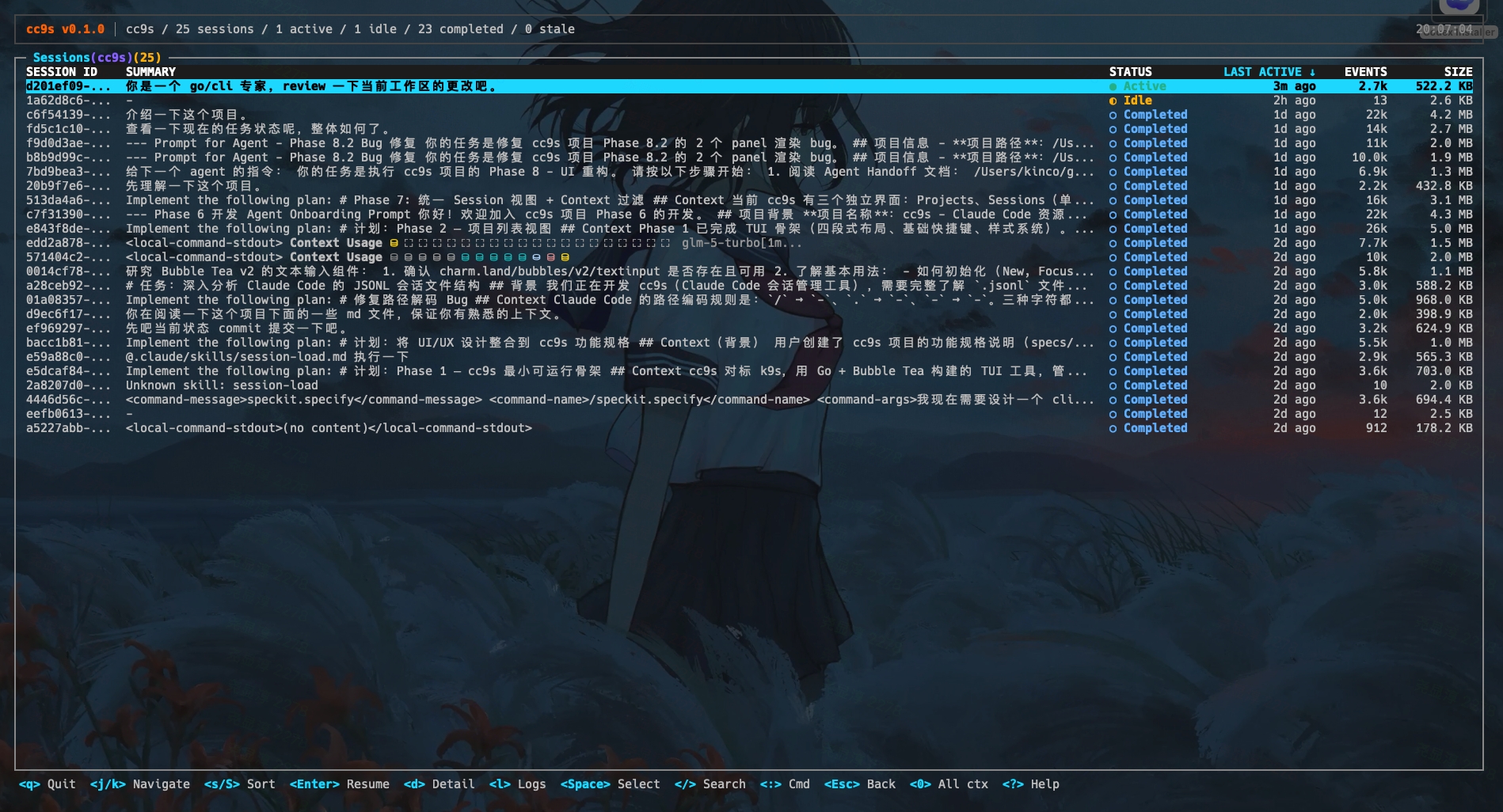The height and width of the screenshot is (812, 1503).
Task: Choose session 2a8207d0 Unknown skill row
Action: tap(749, 385)
